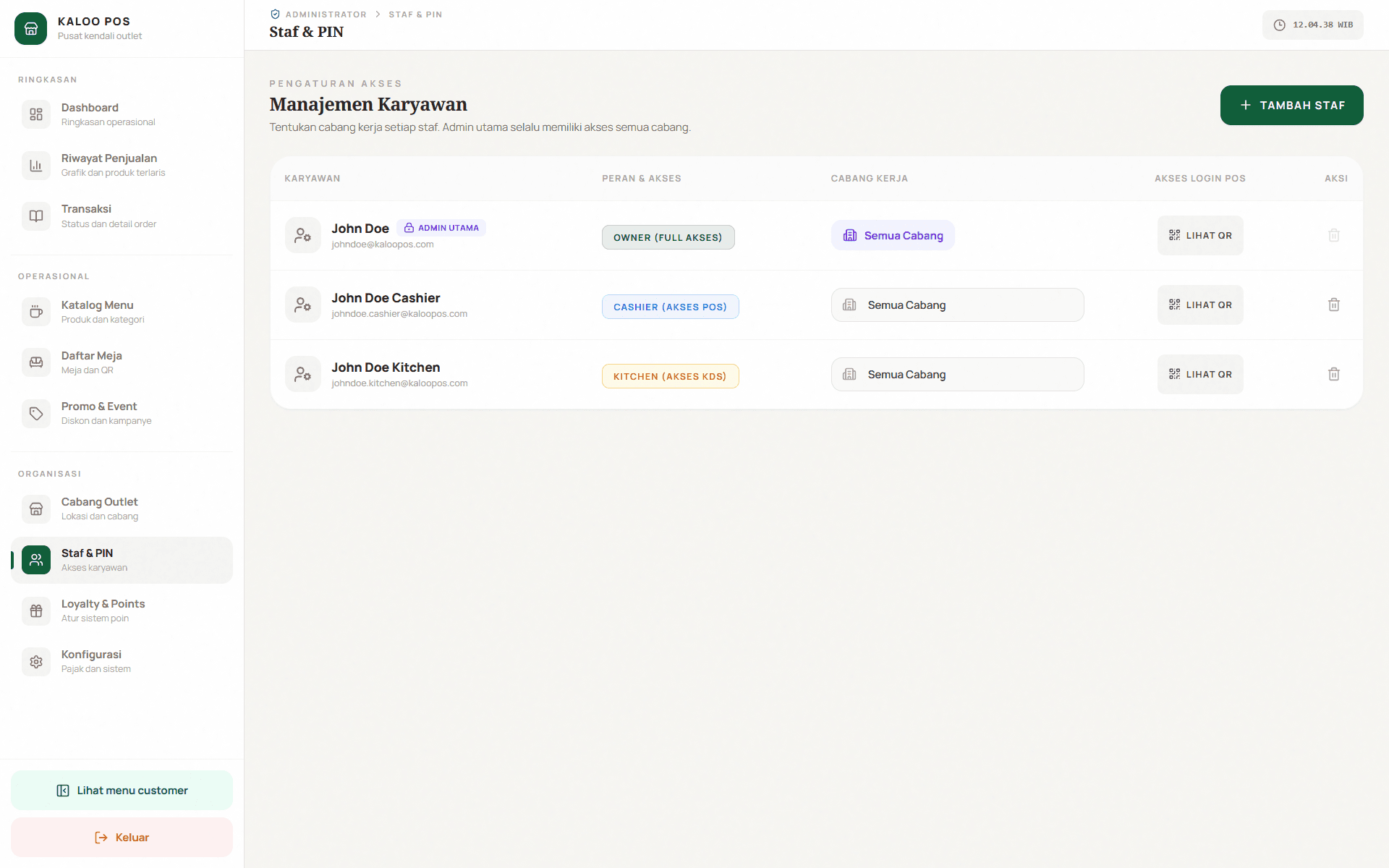Viewport: 1389px width, 868px height.
Task: Delete John Doe Kitchen with trash icon
Action: [x=1334, y=374]
